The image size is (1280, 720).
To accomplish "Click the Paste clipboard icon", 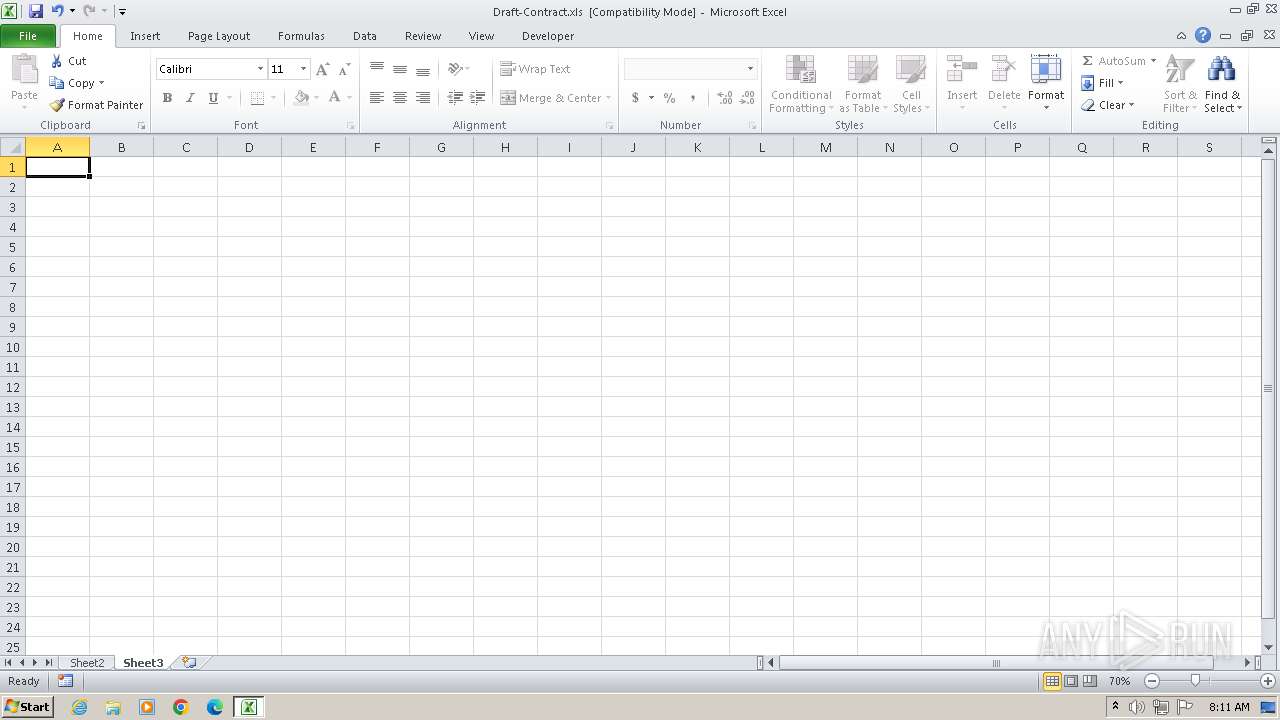I will pos(24,71).
